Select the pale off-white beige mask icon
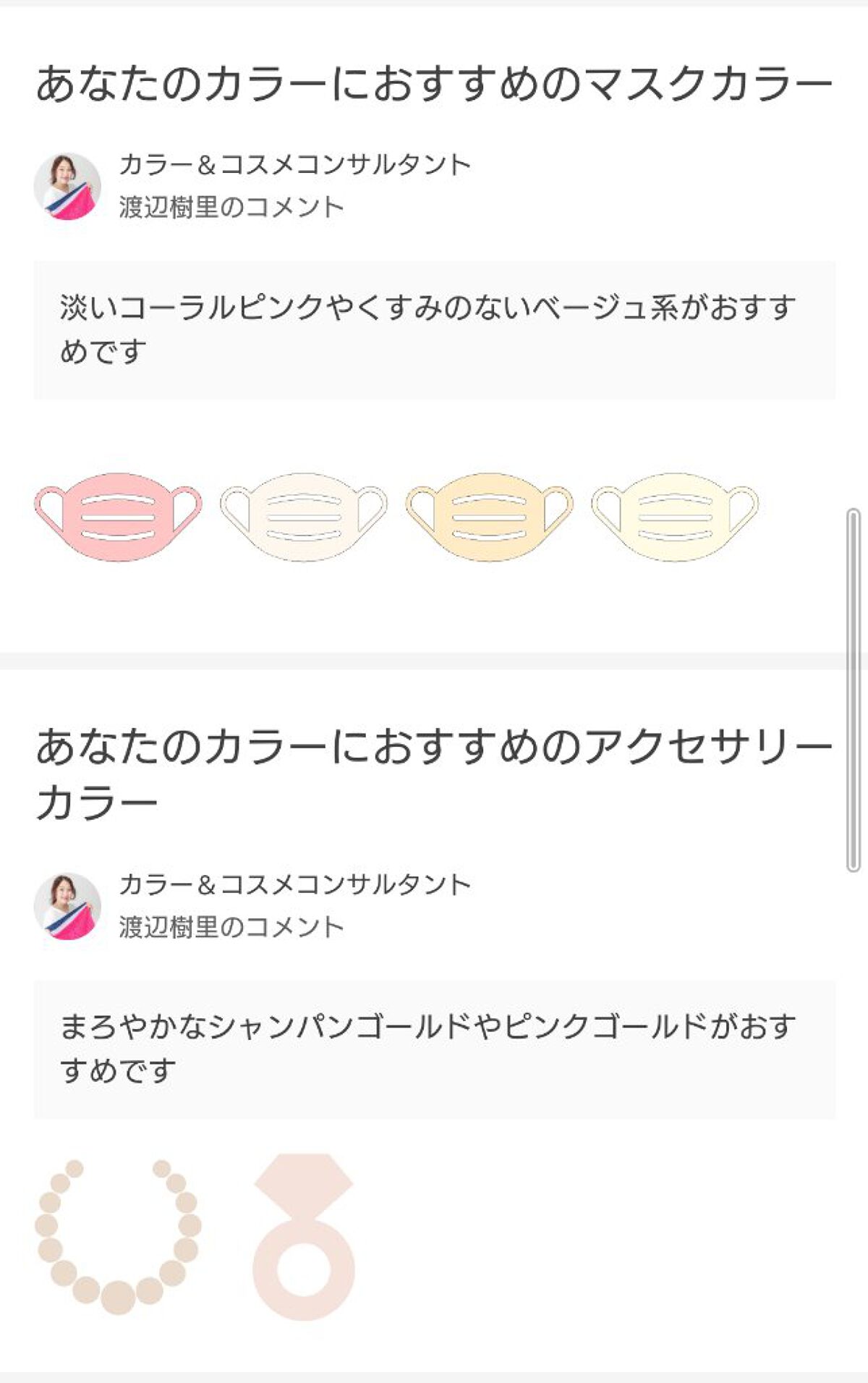This screenshot has width=868, height=1383. pos(303,517)
